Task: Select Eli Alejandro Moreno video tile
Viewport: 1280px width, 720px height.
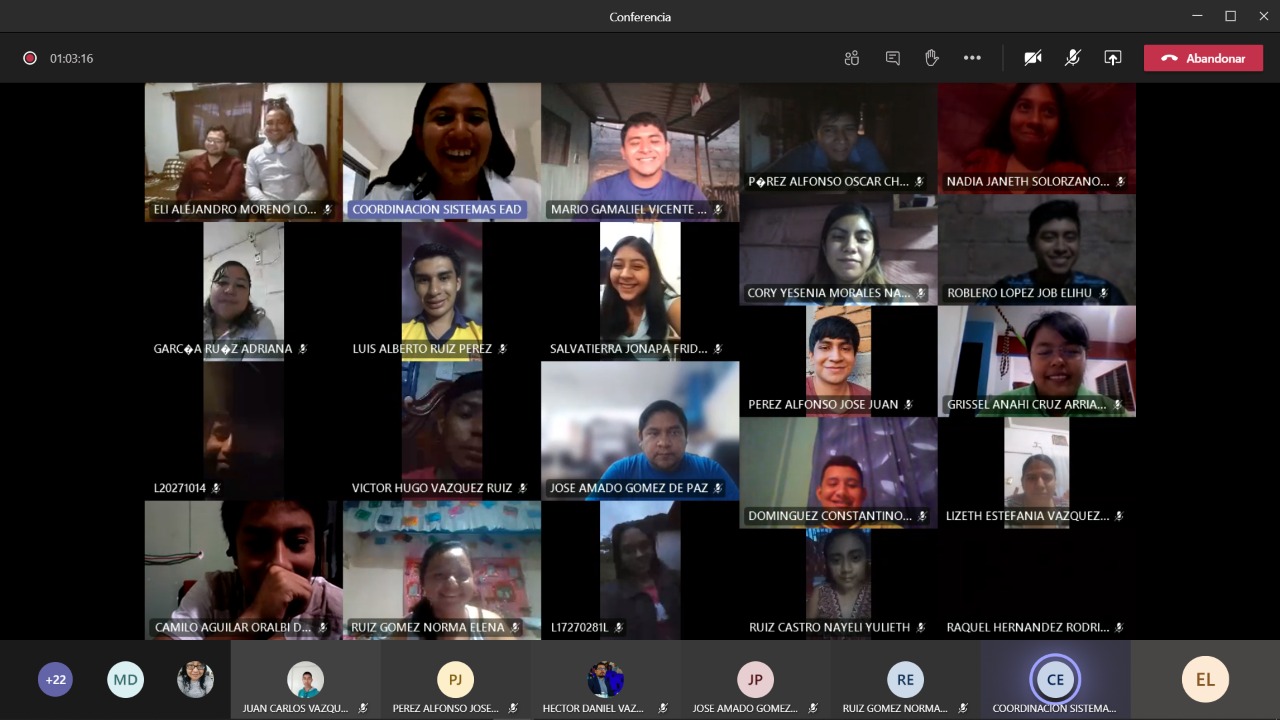Action: (243, 152)
